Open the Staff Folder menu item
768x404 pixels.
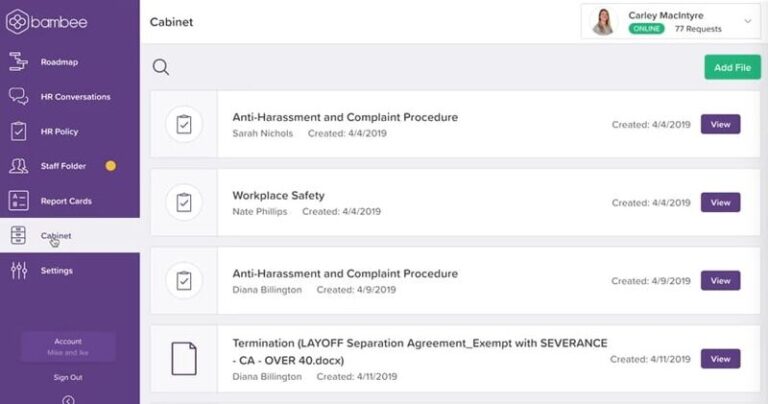(65, 166)
